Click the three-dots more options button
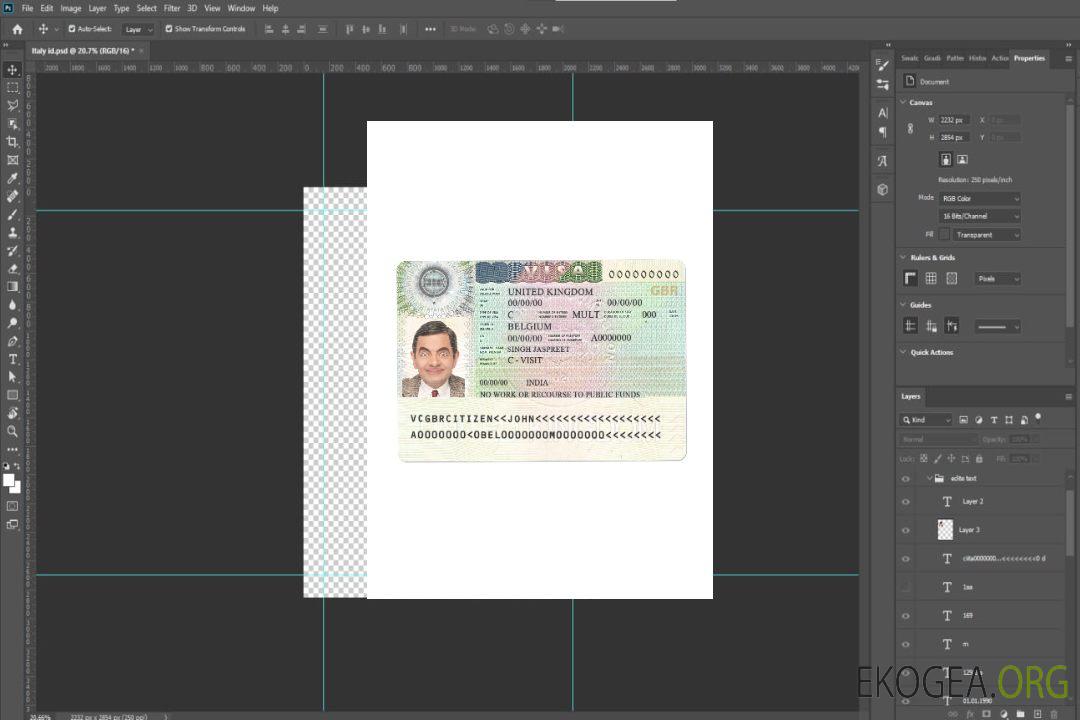This screenshot has height=720, width=1080. (430, 29)
